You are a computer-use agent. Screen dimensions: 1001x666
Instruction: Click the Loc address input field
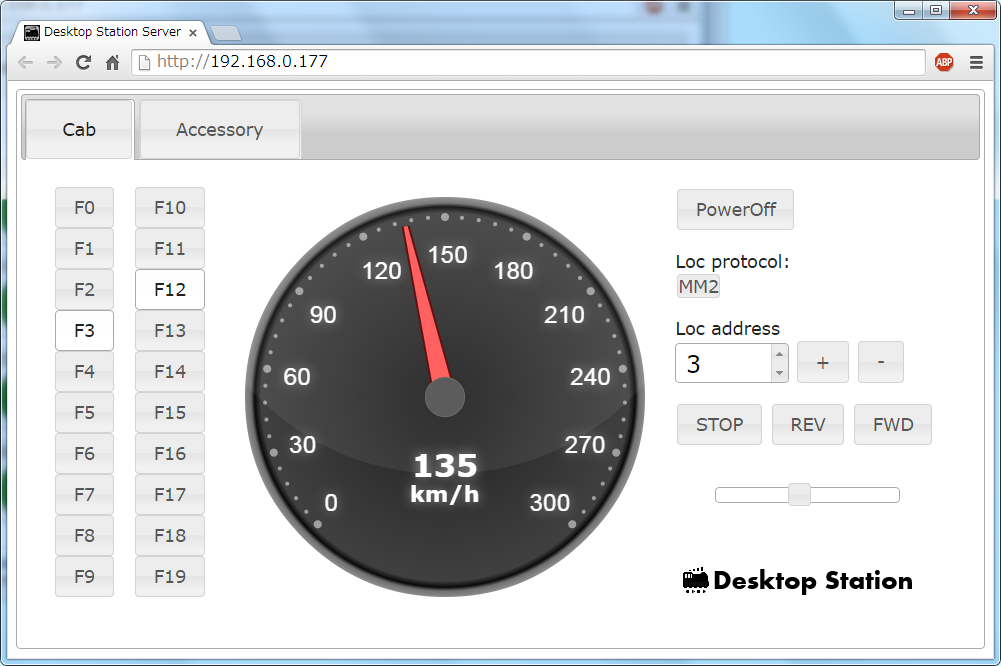pyautogui.click(x=724, y=363)
